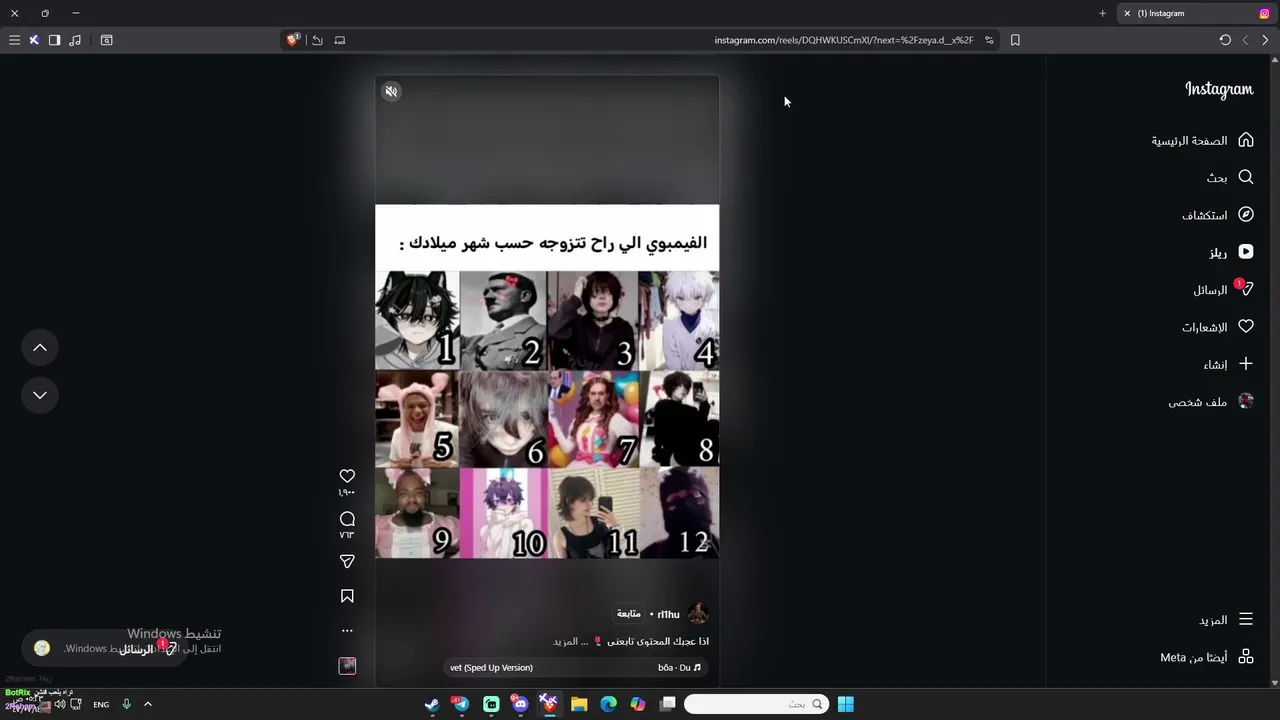Screen dimensions: 1280x720
Task: Click إنشاء (Create) plus in sidebar
Action: (x=1228, y=365)
